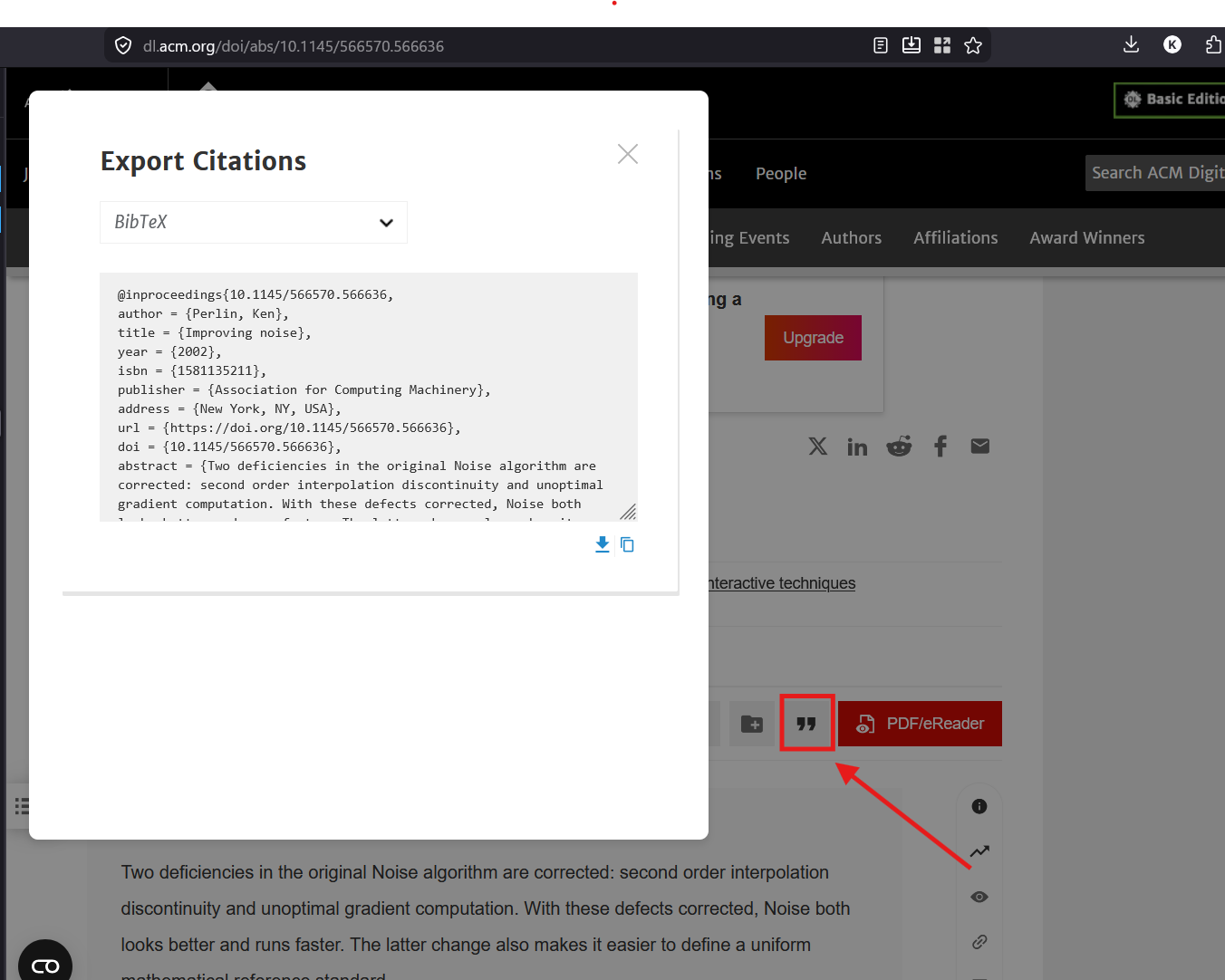The width and height of the screenshot is (1225, 980).
Task: Open the BibTeX format dropdown
Action: click(x=254, y=222)
